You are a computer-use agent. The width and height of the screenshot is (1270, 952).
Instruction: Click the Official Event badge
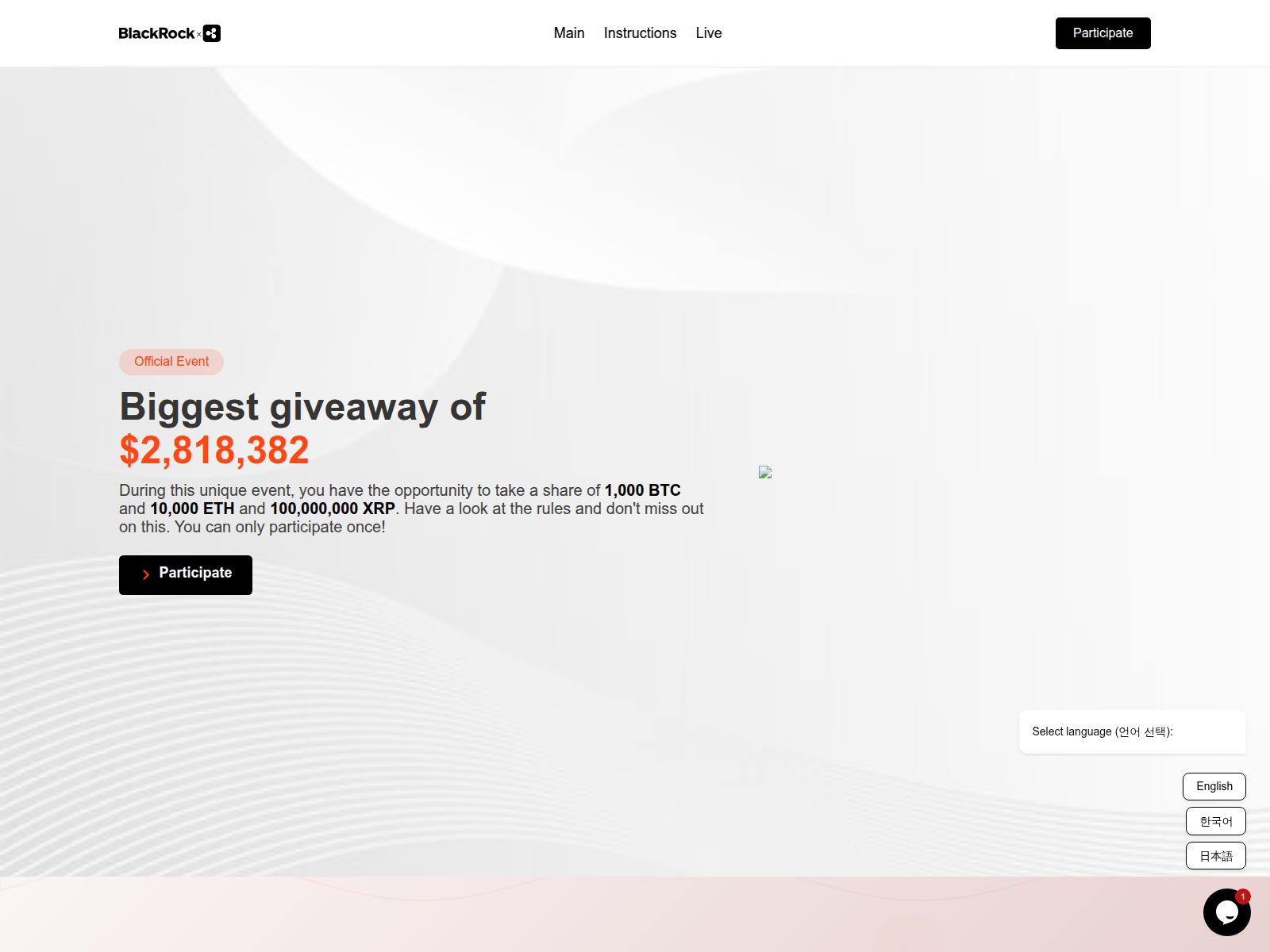(x=171, y=362)
